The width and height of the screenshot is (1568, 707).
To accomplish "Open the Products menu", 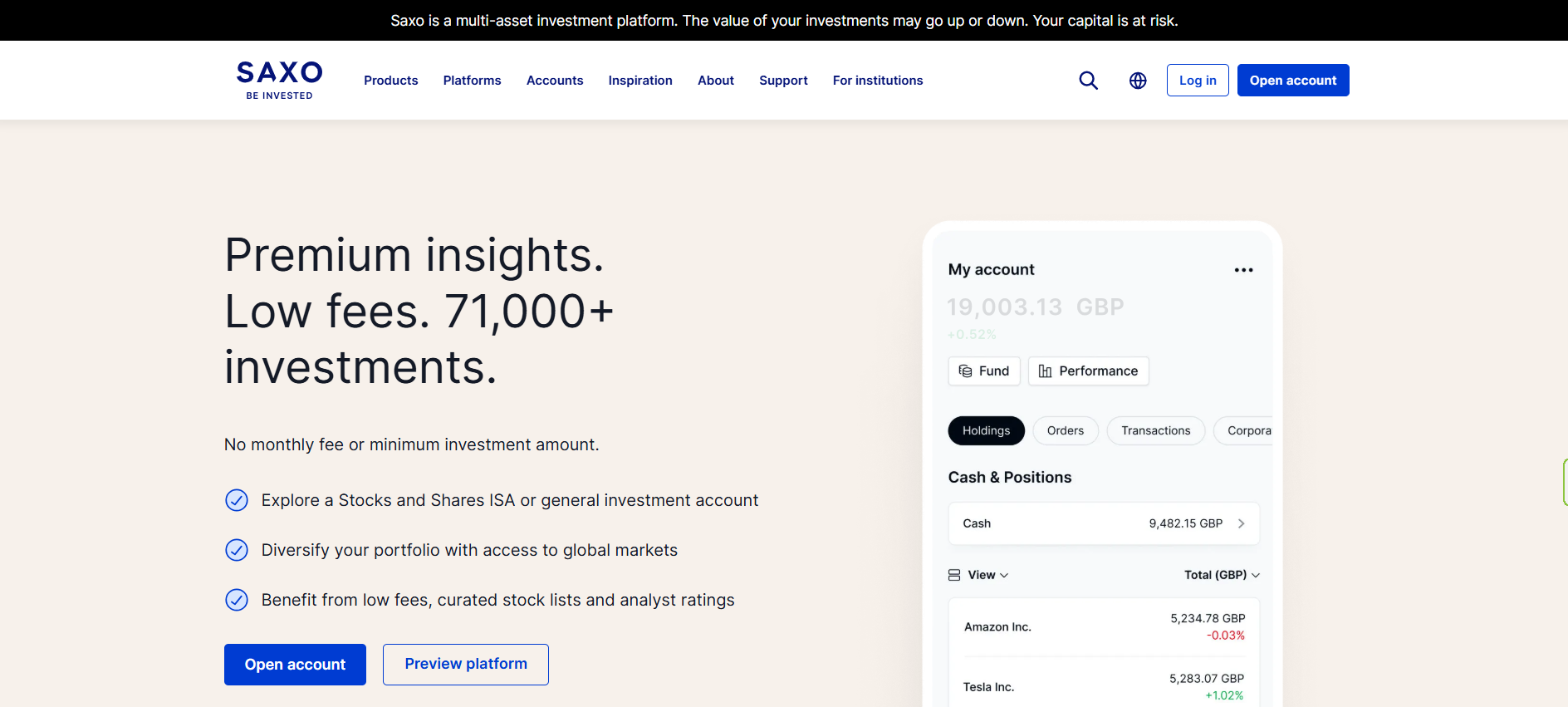I will click(x=390, y=81).
